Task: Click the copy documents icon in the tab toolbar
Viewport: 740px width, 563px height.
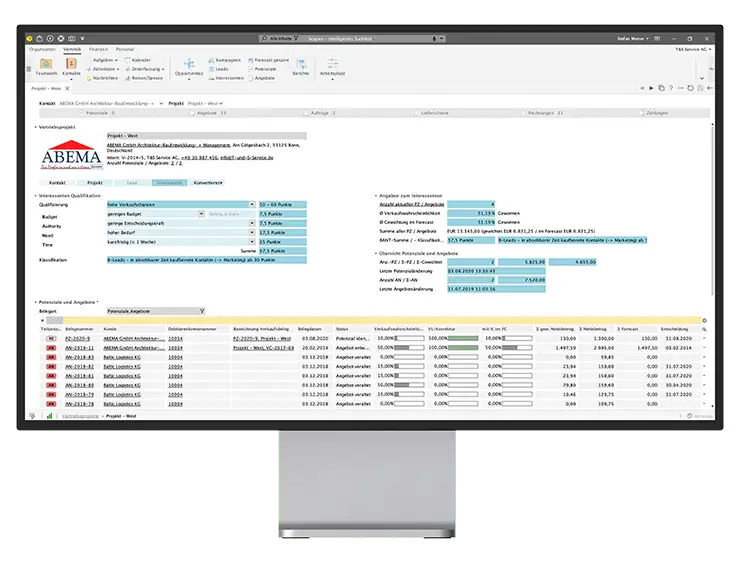Action: 661,88
